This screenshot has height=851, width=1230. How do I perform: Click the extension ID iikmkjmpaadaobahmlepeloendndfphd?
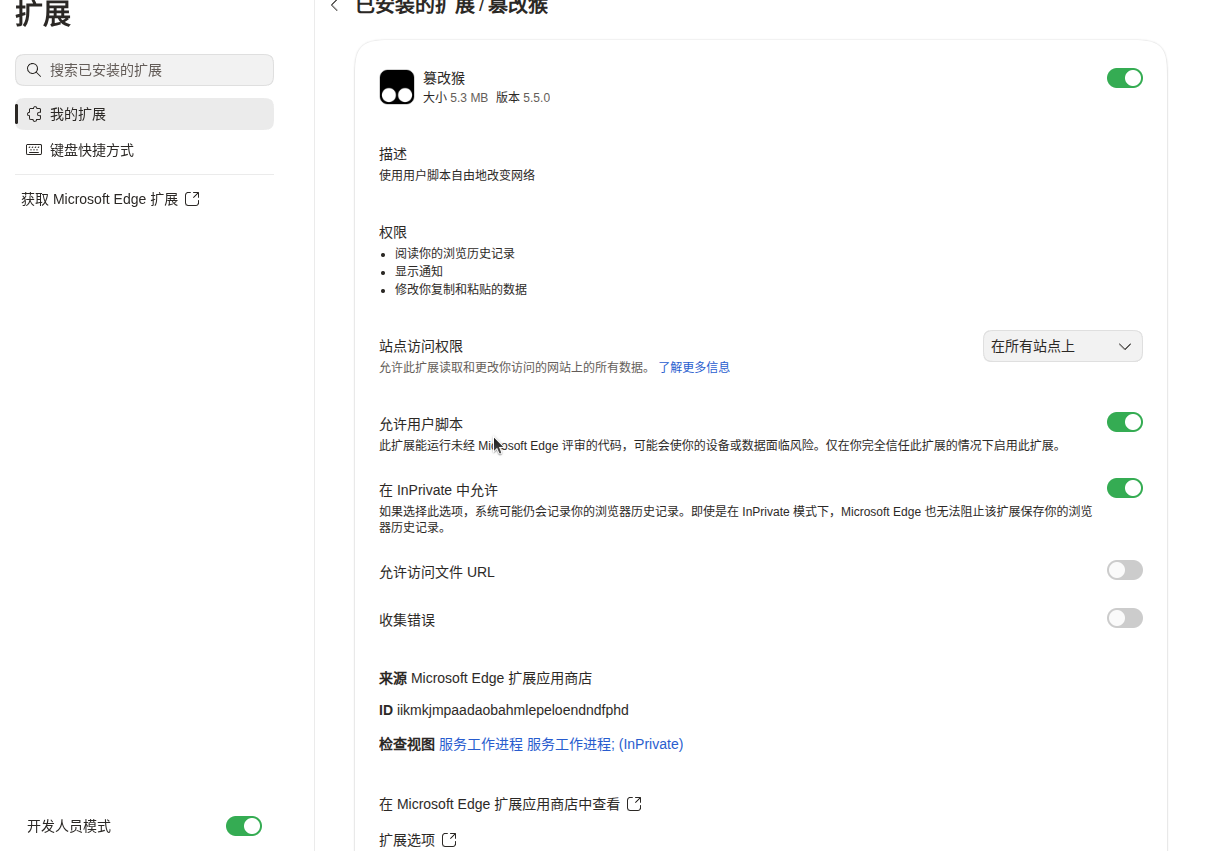(x=513, y=710)
